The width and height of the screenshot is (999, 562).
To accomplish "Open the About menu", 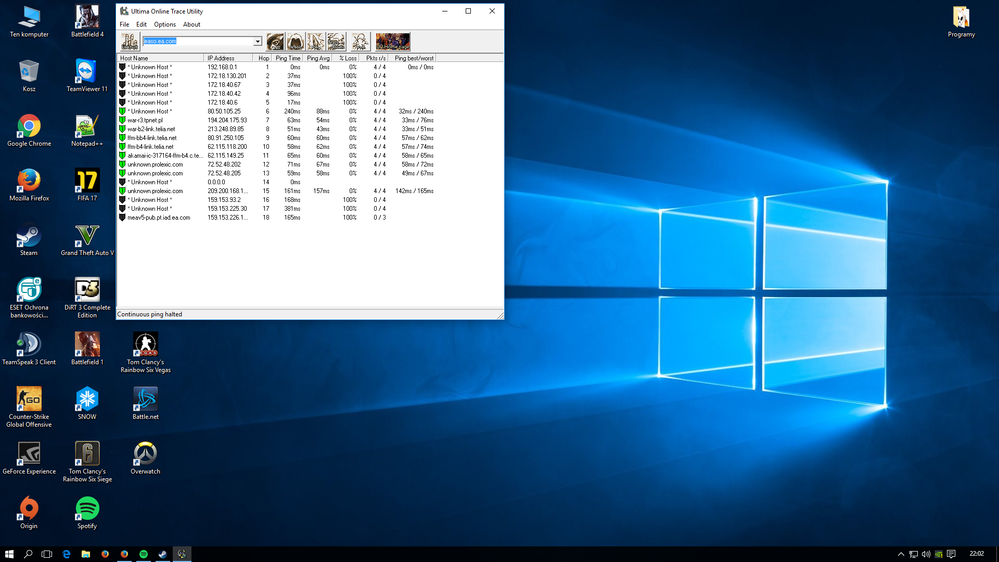I will tap(191, 24).
